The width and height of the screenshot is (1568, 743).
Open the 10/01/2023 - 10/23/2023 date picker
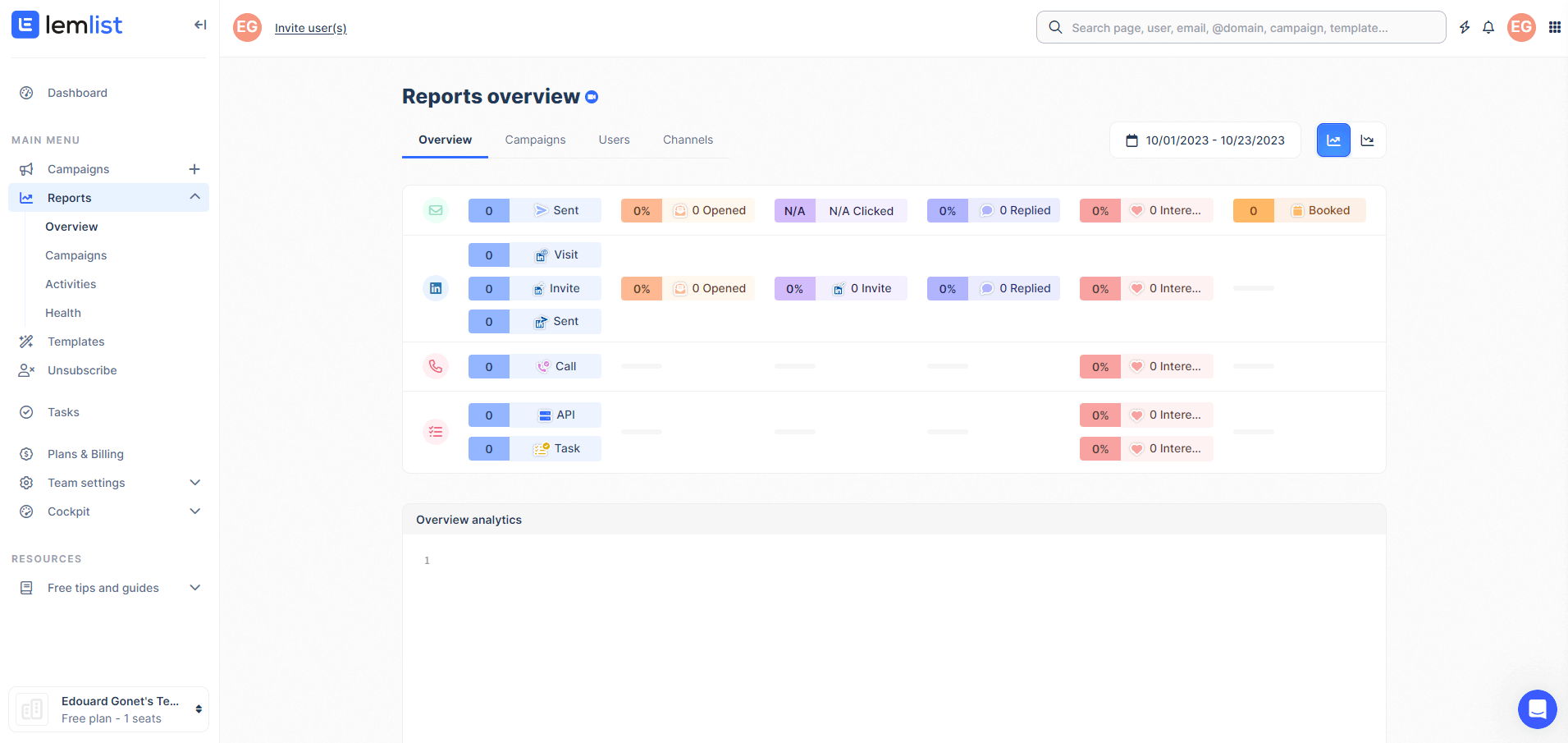pyautogui.click(x=1205, y=140)
